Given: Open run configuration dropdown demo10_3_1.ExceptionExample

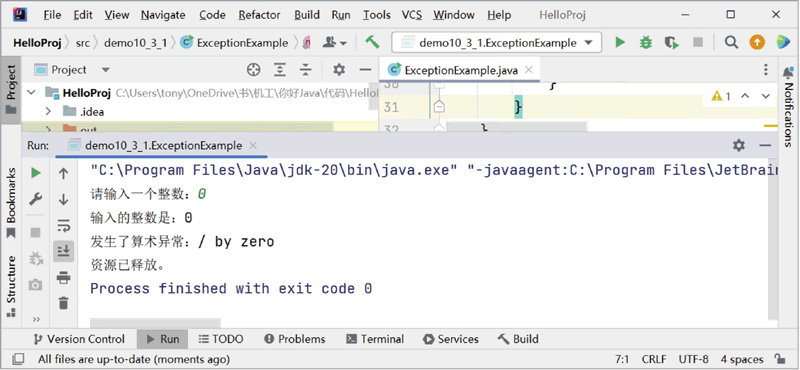Looking at the screenshot, I should (496, 43).
